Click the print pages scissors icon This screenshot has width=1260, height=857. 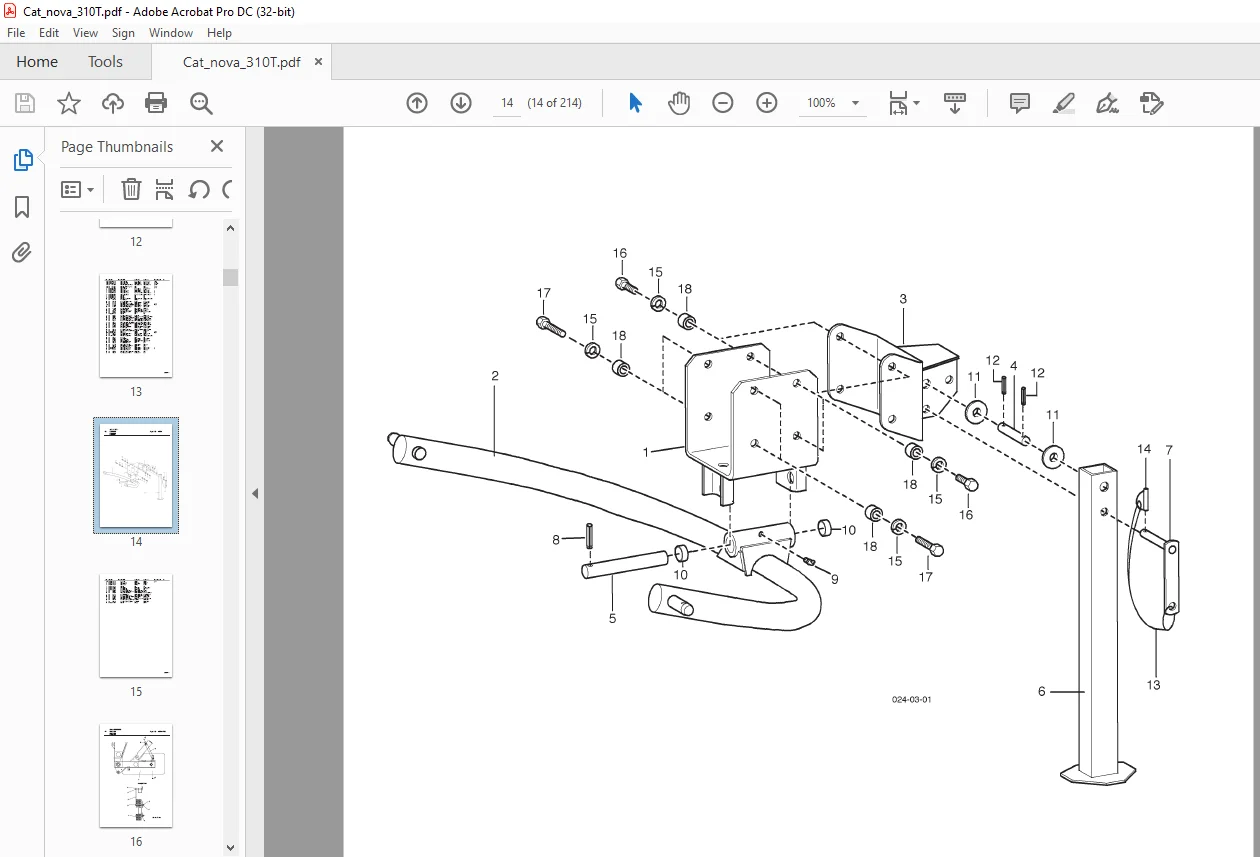tap(164, 189)
